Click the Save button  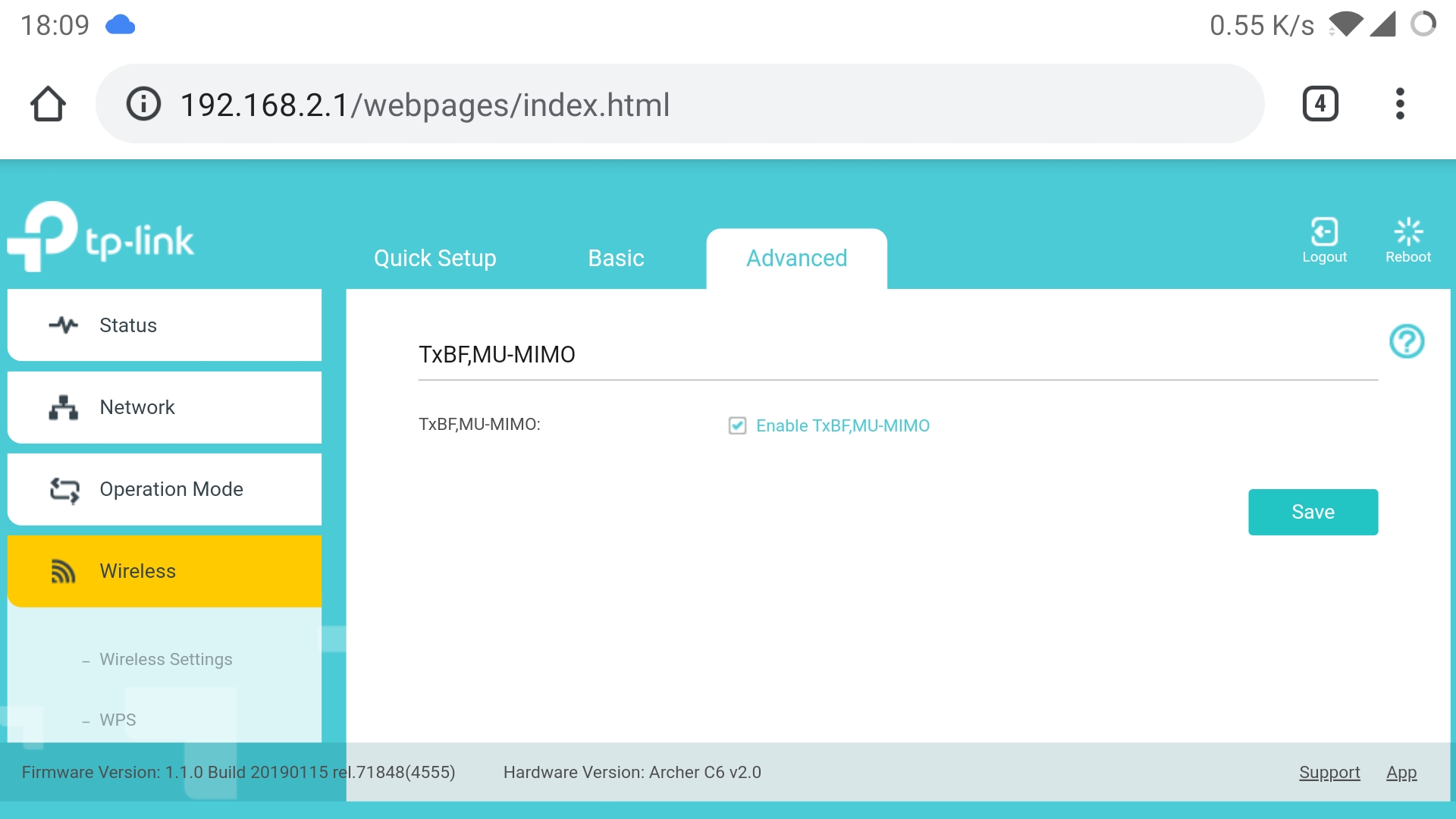(x=1313, y=512)
